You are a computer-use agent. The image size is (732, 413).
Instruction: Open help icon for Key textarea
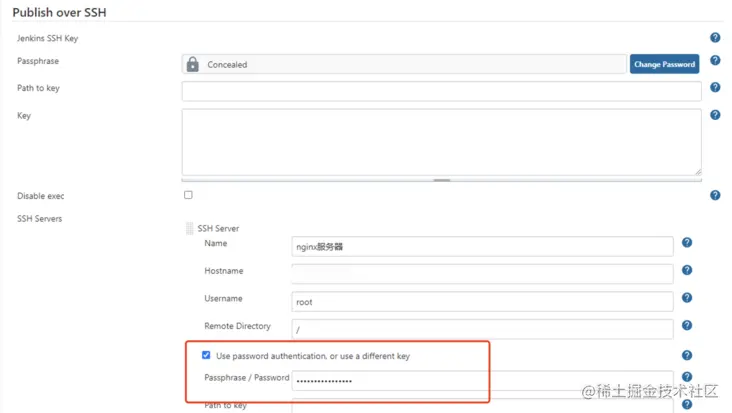[715, 115]
